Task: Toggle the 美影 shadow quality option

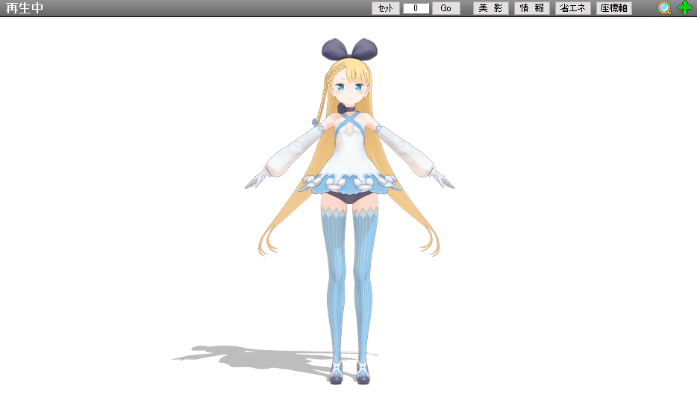Action: [x=490, y=8]
